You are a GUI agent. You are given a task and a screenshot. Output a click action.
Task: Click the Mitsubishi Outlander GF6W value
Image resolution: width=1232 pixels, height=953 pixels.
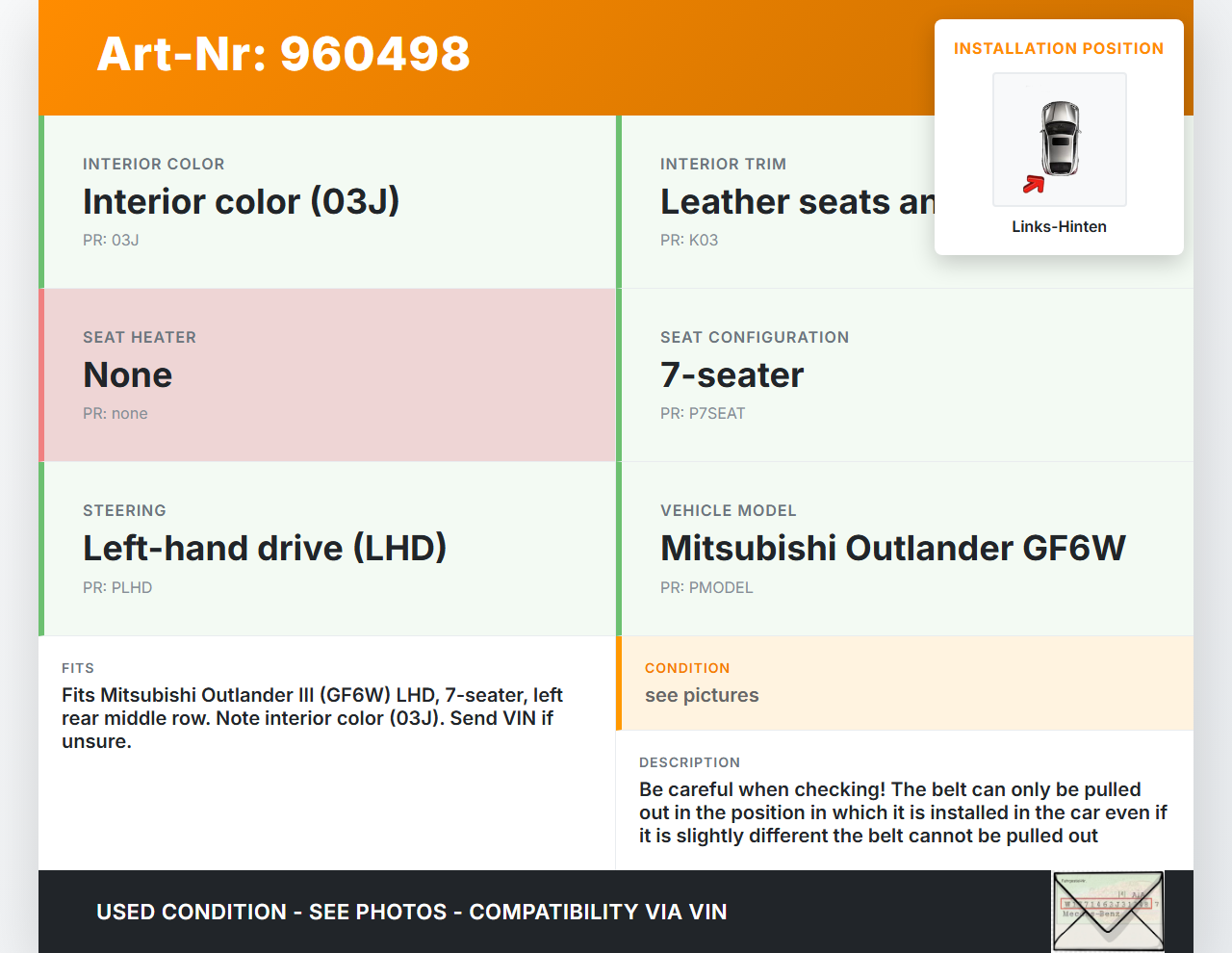[893, 548]
